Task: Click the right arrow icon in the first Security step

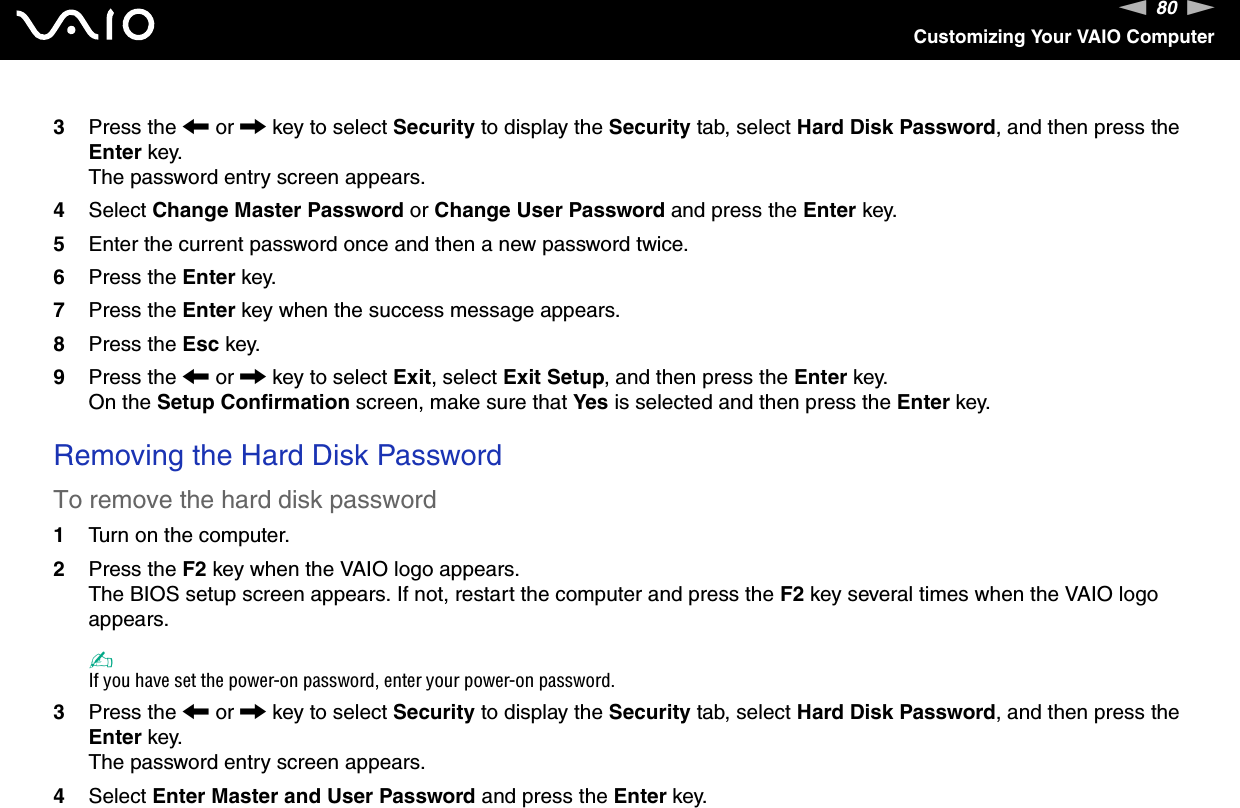Action: [253, 128]
